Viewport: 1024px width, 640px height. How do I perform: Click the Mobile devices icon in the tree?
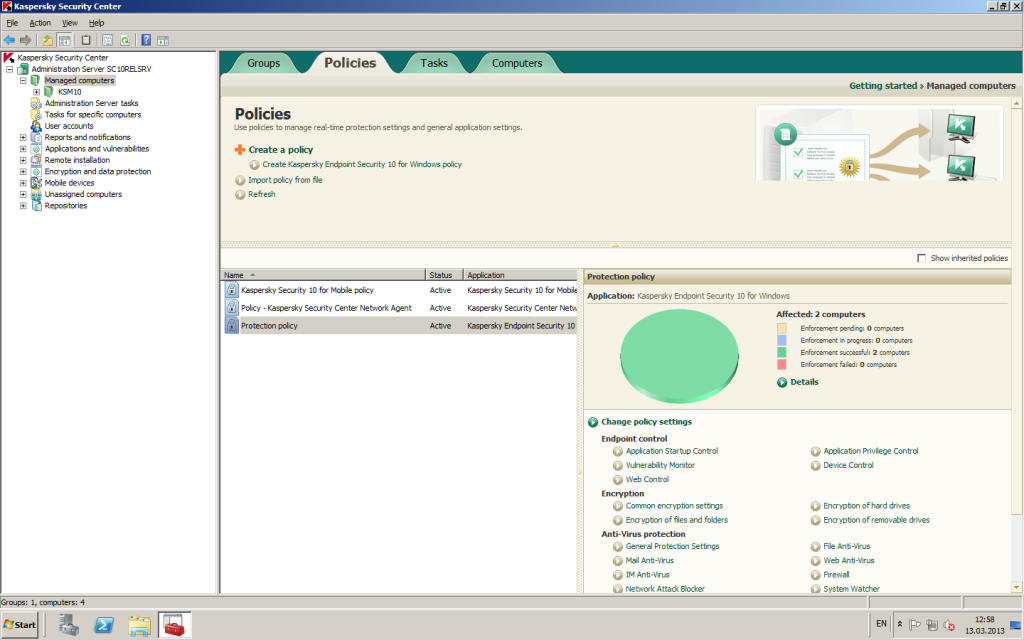[37, 183]
